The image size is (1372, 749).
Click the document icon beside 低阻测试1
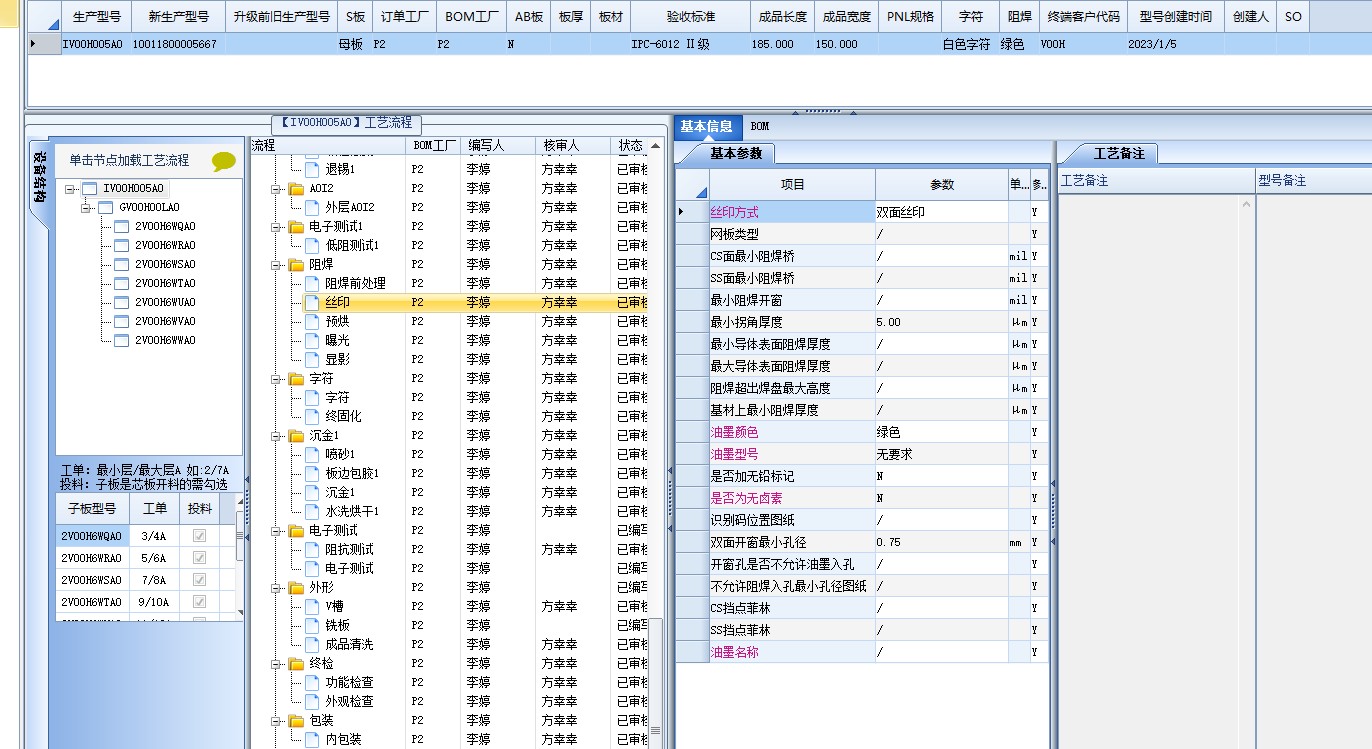click(311, 246)
